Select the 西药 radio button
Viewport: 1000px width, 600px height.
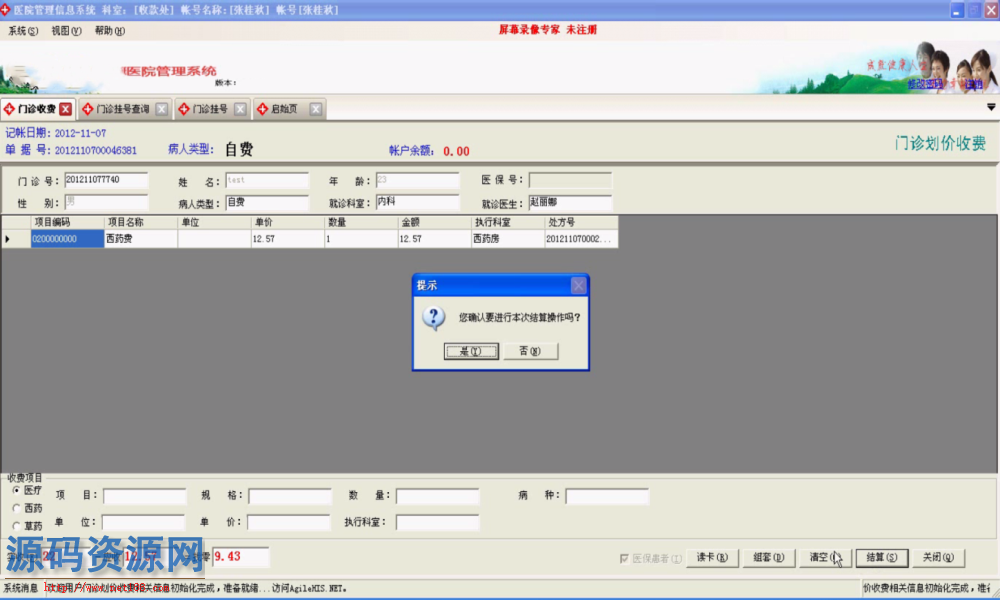point(16,508)
